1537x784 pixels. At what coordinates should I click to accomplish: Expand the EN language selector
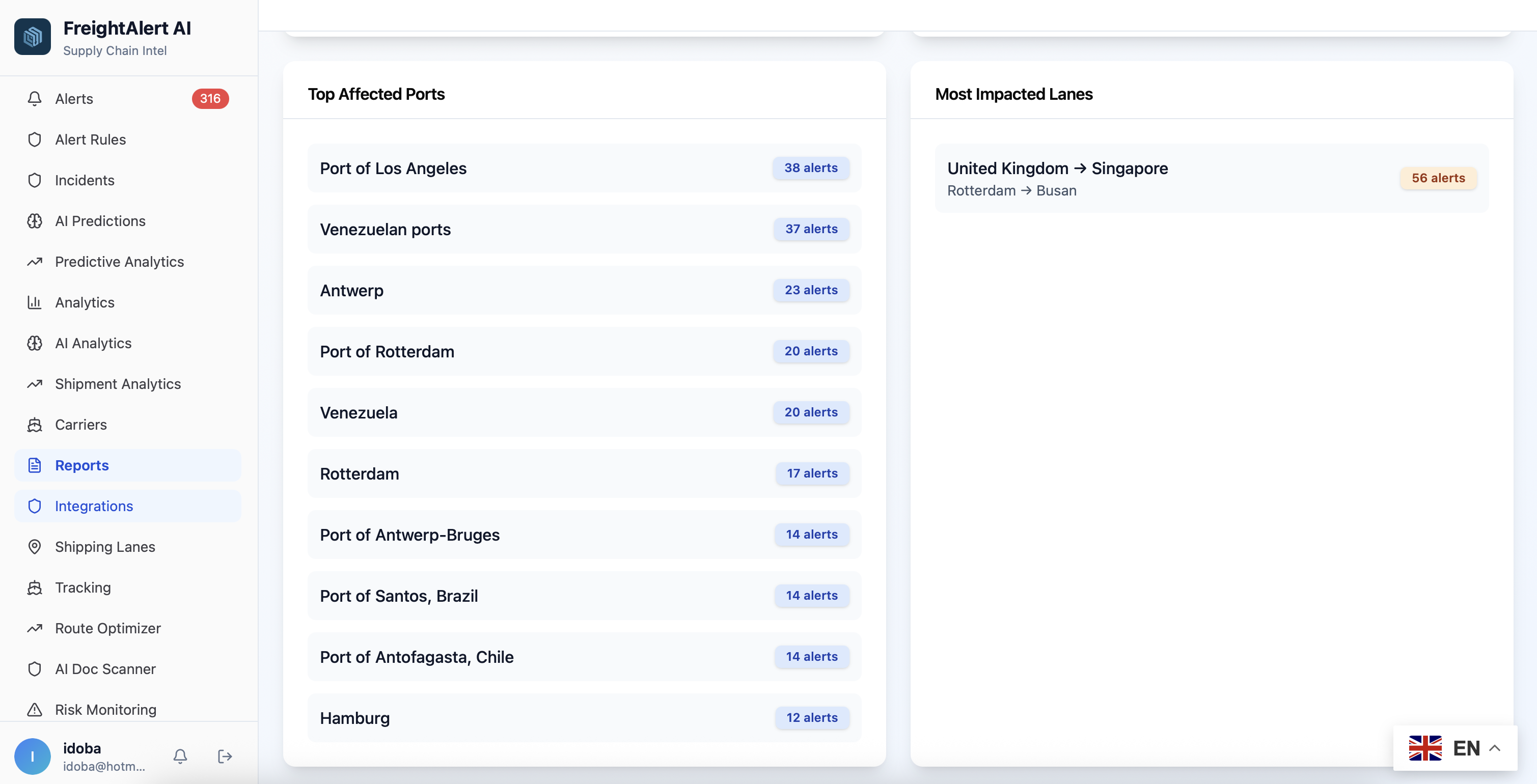coord(1453,748)
